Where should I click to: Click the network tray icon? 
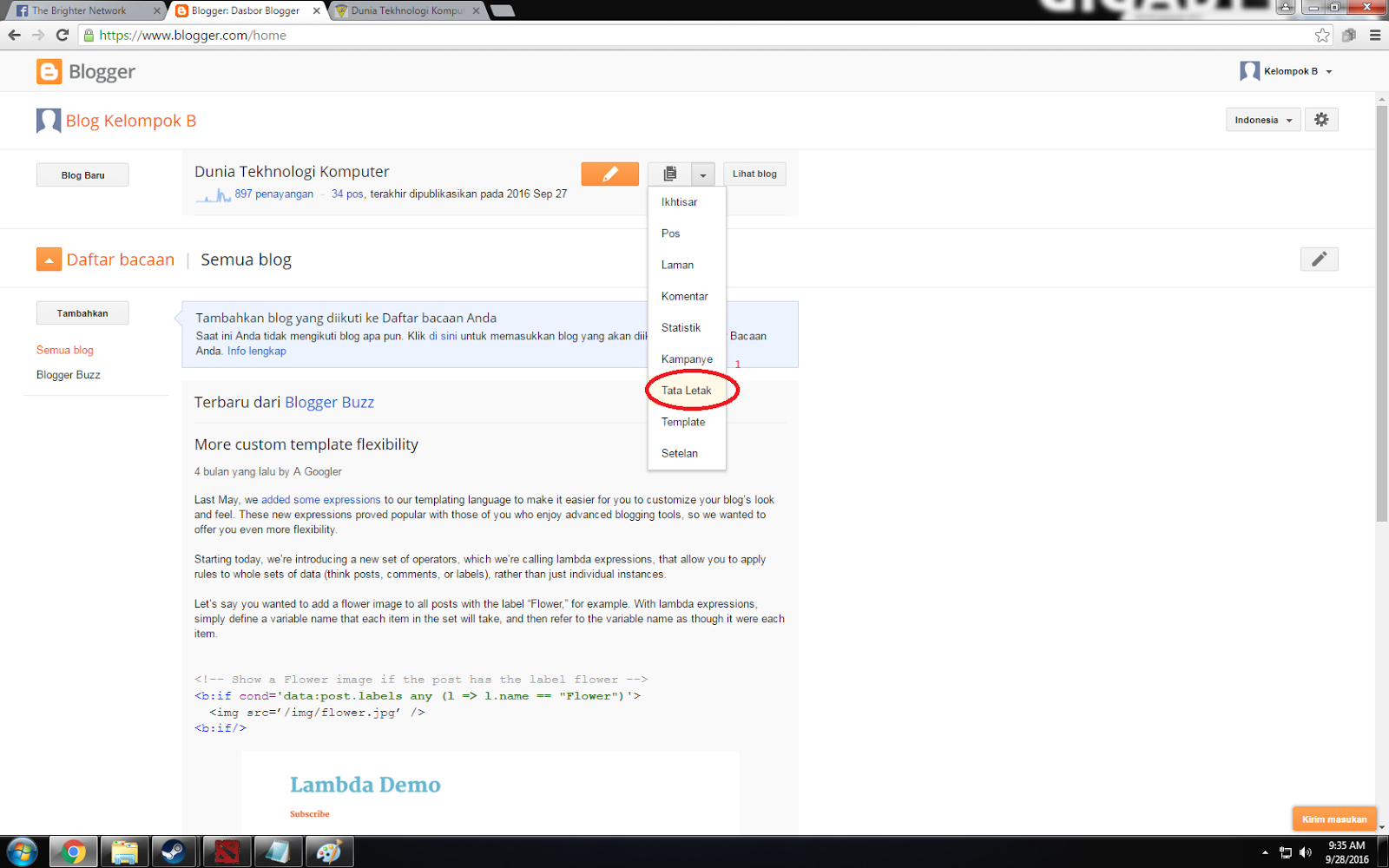[1286, 852]
